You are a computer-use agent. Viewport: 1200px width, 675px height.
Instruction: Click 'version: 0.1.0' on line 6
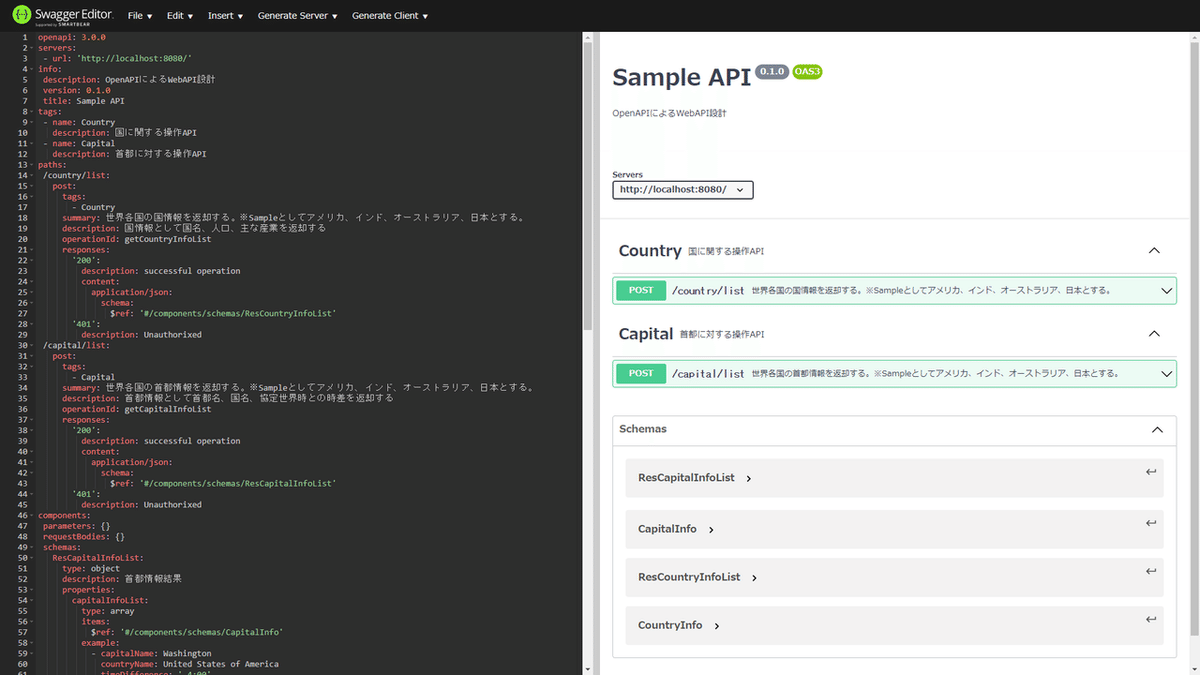click(x=77, y=90)
